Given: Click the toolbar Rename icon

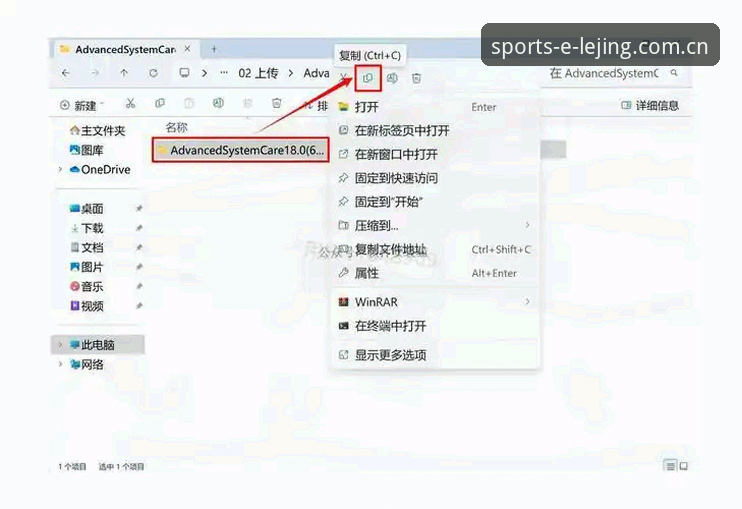Looking at the screenshot, I should [218, 103].
